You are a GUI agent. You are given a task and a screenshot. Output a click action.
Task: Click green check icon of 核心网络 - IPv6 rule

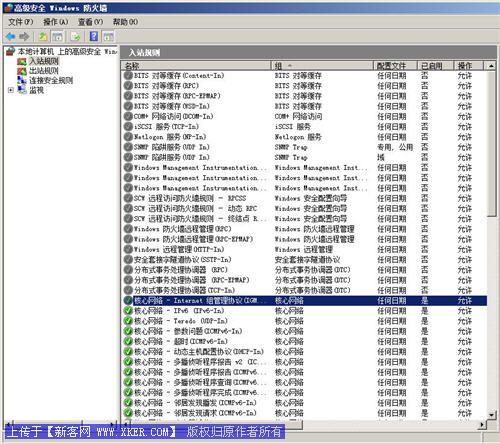pyautogui.click(x=128, y=311)
